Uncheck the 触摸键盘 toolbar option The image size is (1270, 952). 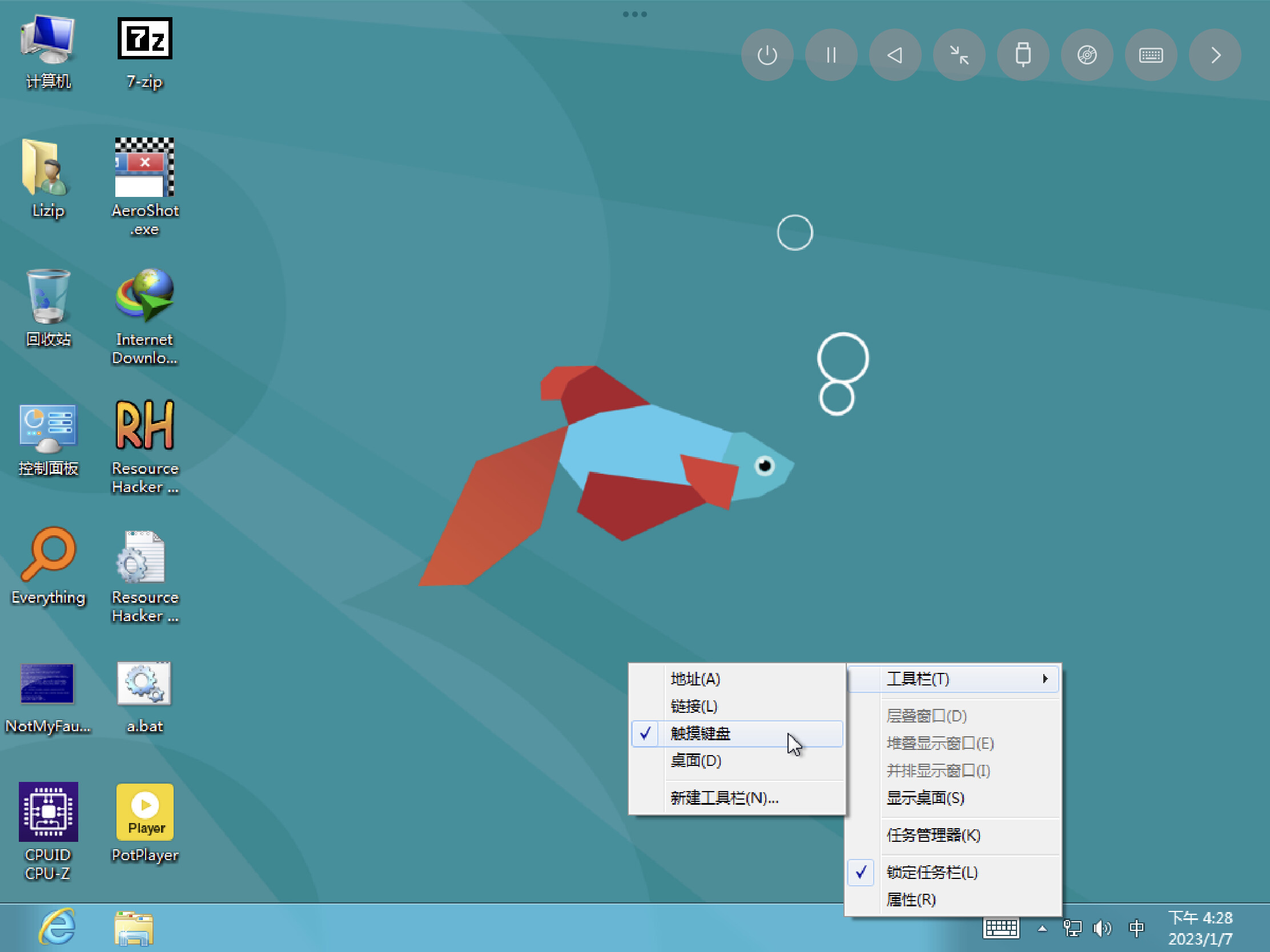737,733
